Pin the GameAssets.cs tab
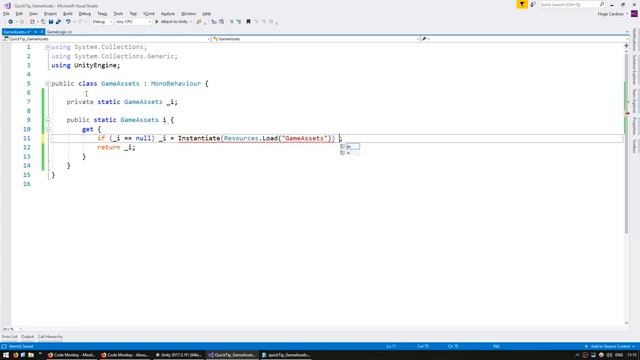Image resolution: width=640 pixels, height=360 pixels. click(x=36, y=32)
